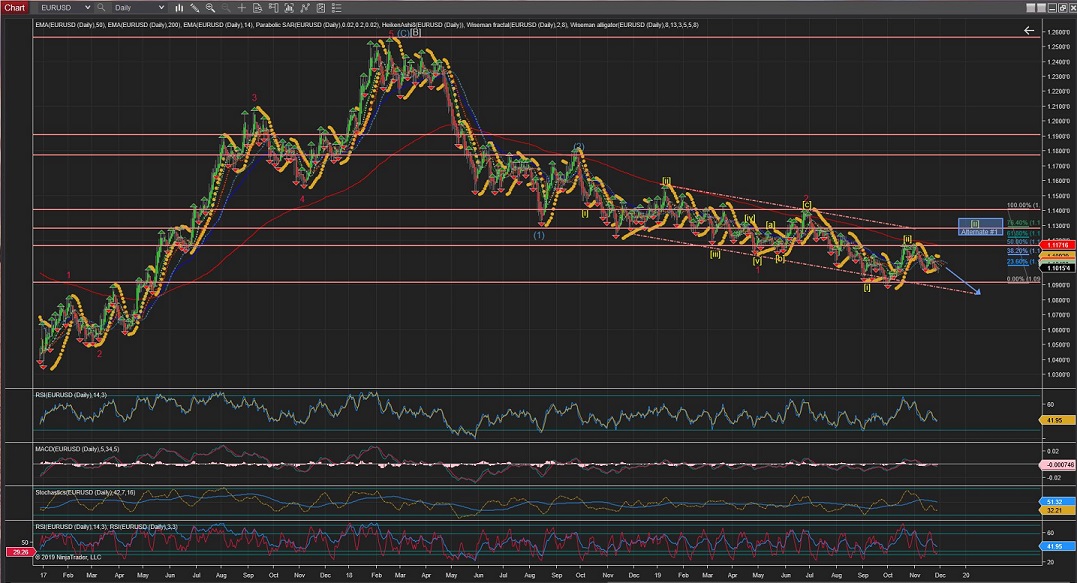This screenshot has height=583, width=1077.
Task: Open the indicators icon in toolbar
Action: coord(291,7)
